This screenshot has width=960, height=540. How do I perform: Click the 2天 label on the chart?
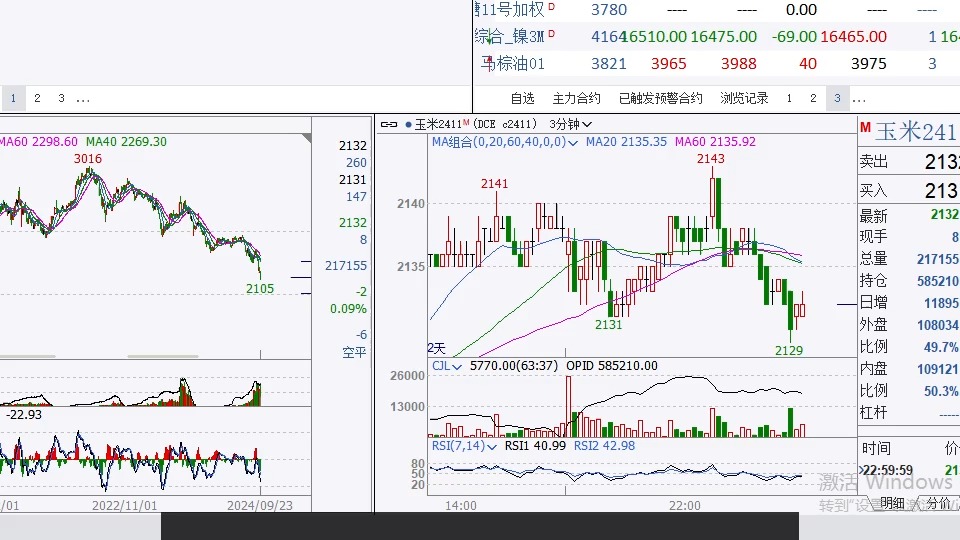point(437,347)
